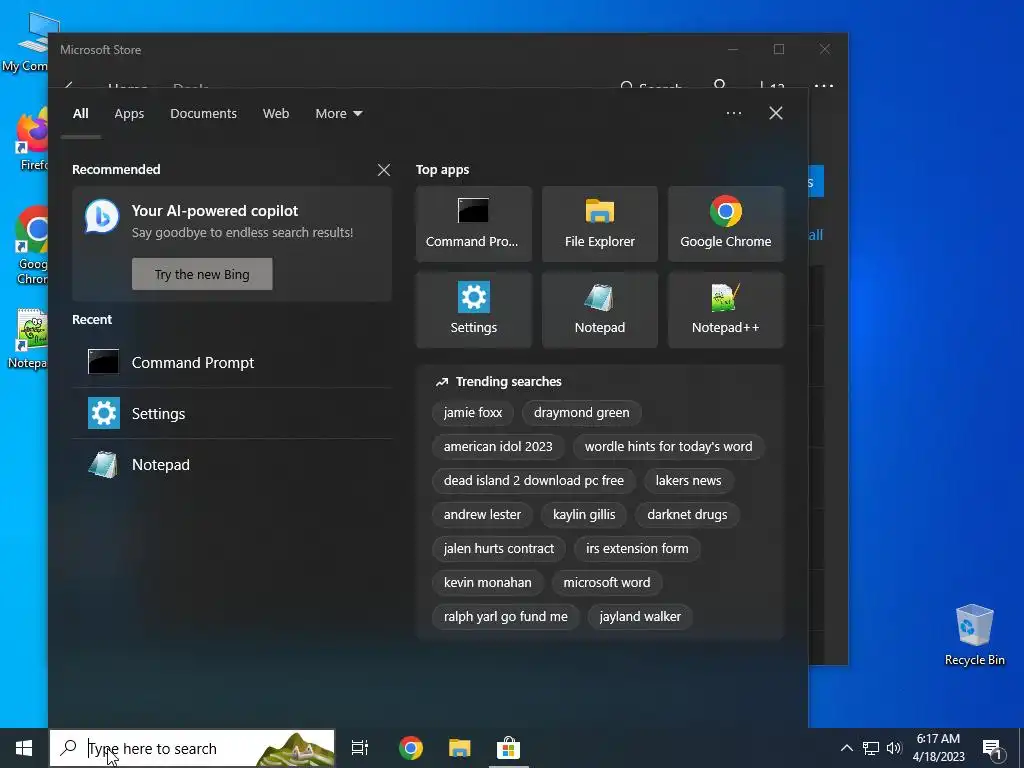Expand the More filter dropdown
Screen dimensions: 1024x768
[x=338, y=114]
